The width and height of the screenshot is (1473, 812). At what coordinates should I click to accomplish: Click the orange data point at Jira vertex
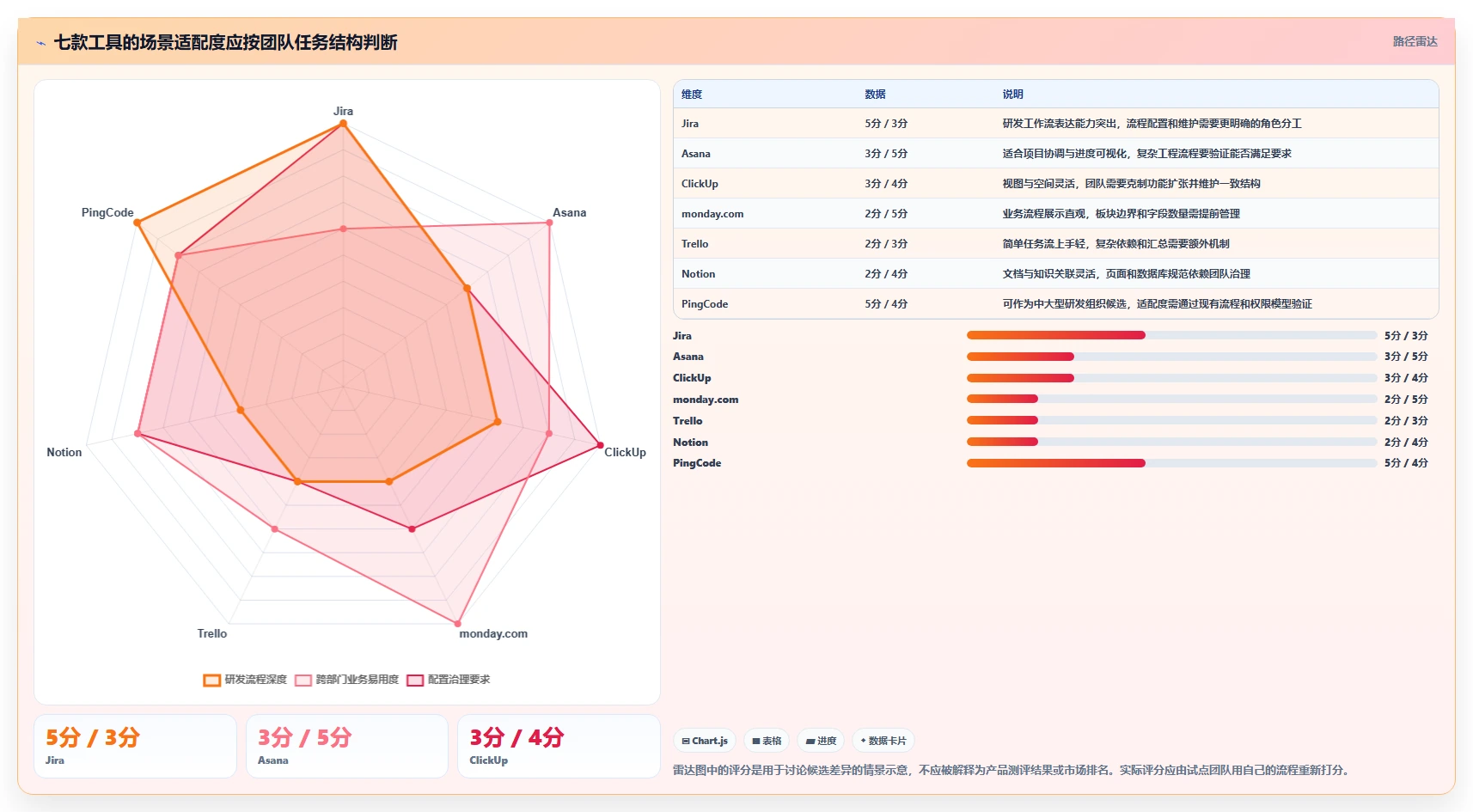343,124
